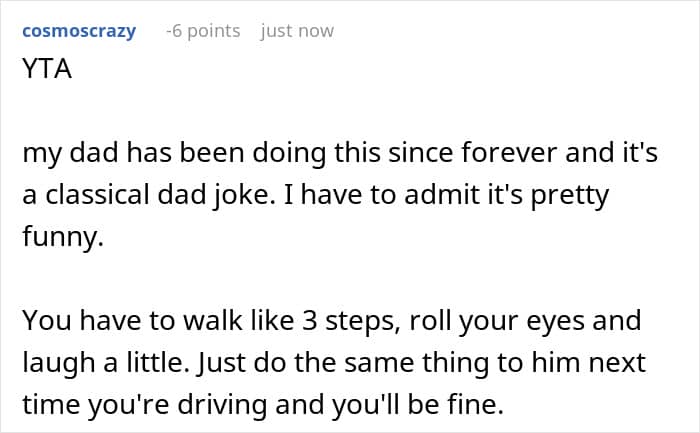
Task: Open the cosmoscrazy user profile link
Action: tap(78, 31)
